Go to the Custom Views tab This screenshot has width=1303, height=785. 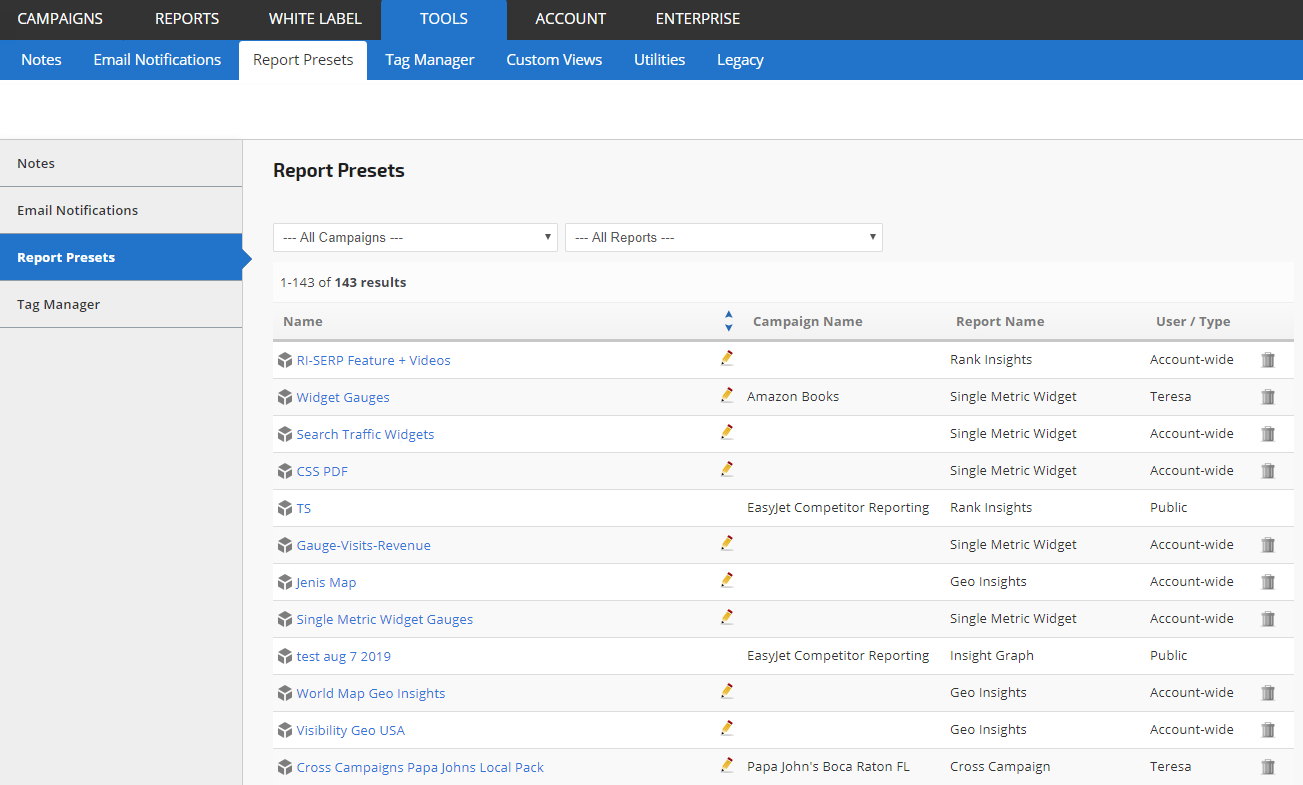554,60
